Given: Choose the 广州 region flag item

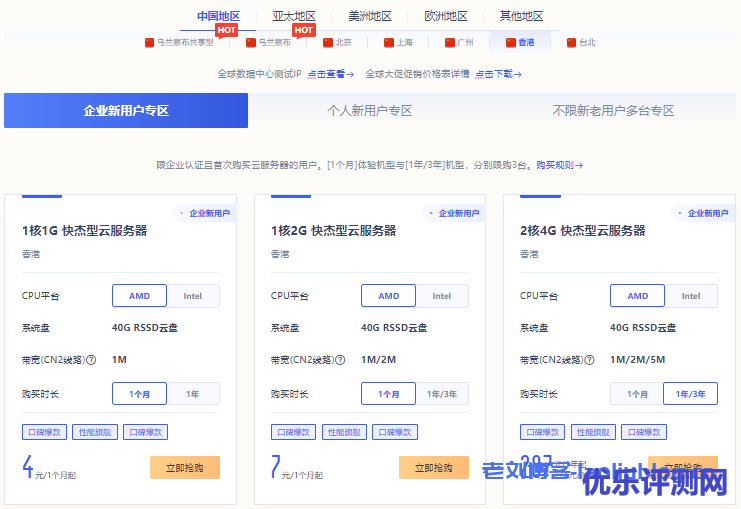Looking at the screenshot, I should 457,42.
